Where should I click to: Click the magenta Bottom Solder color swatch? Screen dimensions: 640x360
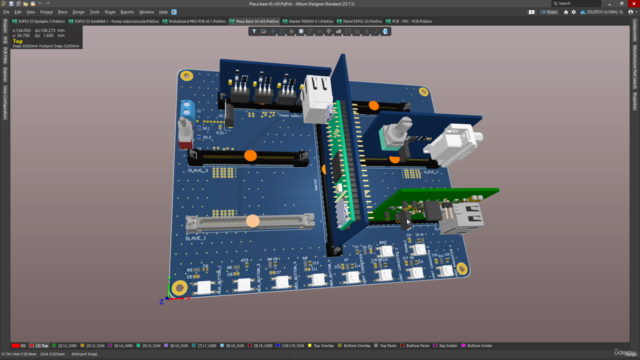[x=464, y=346]
